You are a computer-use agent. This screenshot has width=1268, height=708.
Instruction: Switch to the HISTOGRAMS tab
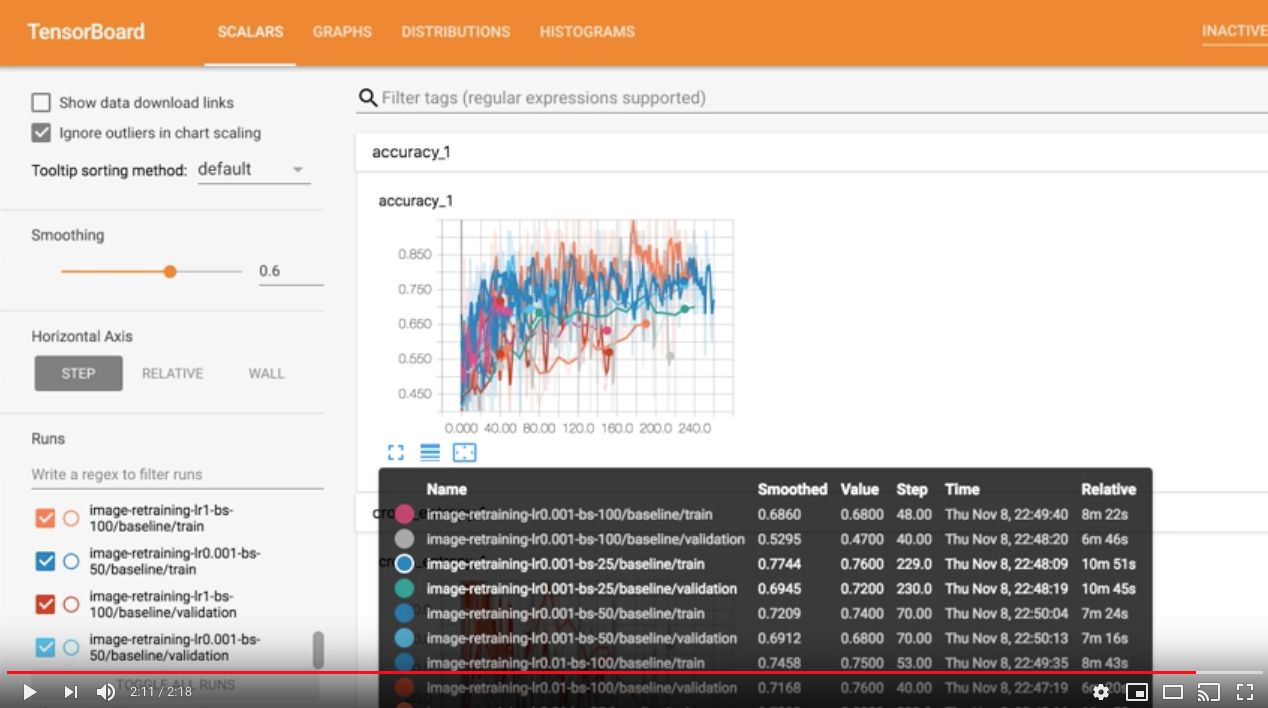587,32
